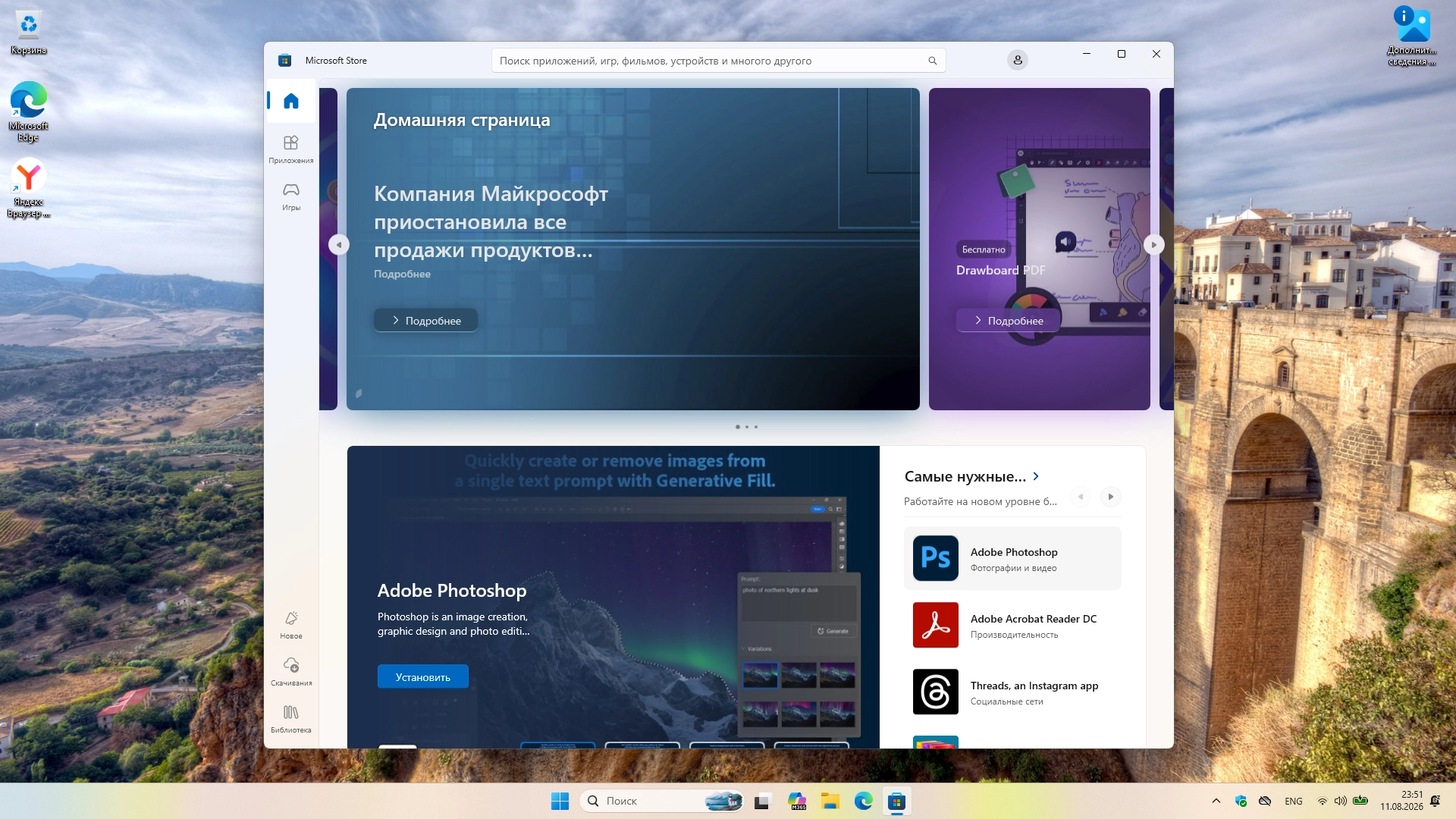Click the Microsoft Store logo in title bar

click(285, 61)
